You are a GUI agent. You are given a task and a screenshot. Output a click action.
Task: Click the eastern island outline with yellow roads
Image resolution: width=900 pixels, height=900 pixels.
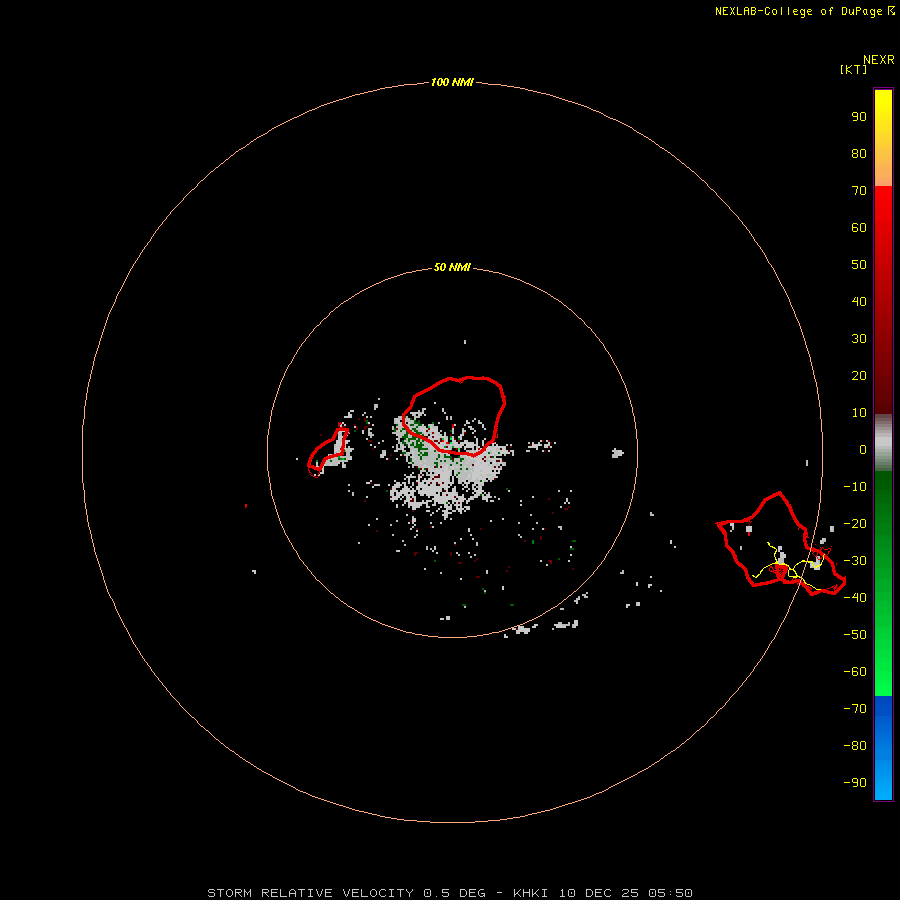click(x=781, y=544)
